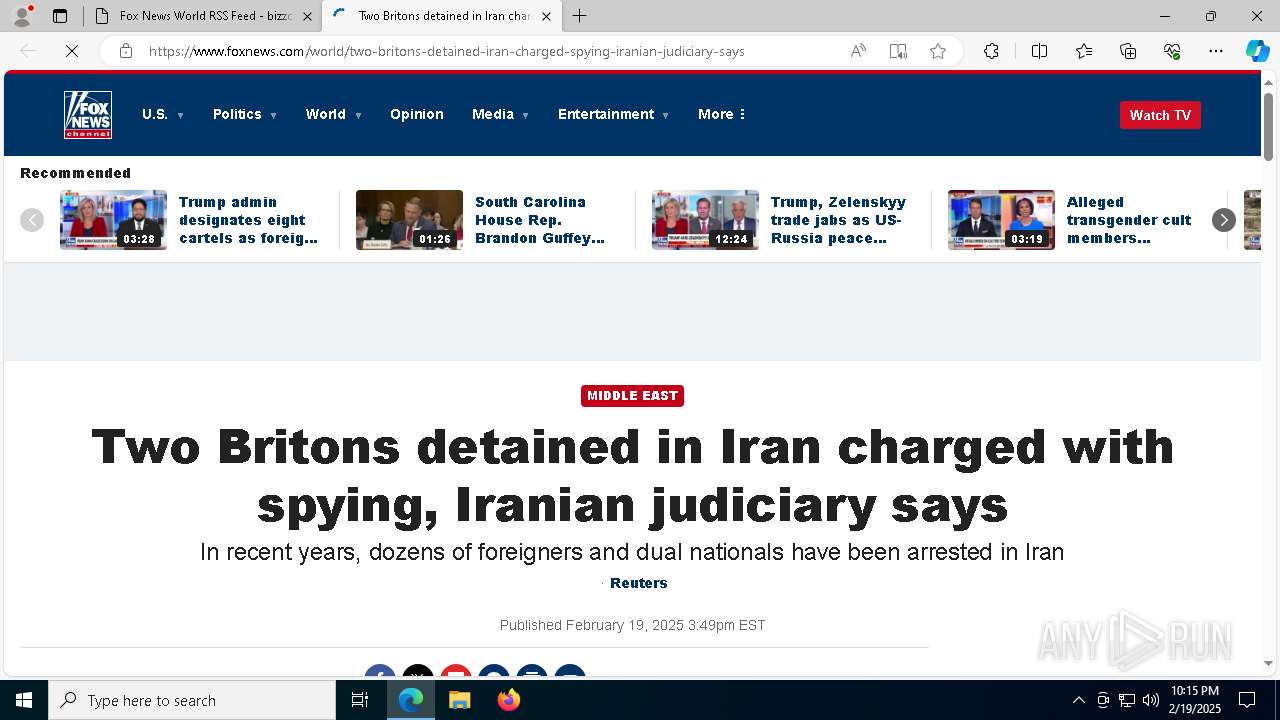Advance Recommended carousel with next arrow
The height and width of the screenshot is (720, 1280).
click(x=1224, y=220)
